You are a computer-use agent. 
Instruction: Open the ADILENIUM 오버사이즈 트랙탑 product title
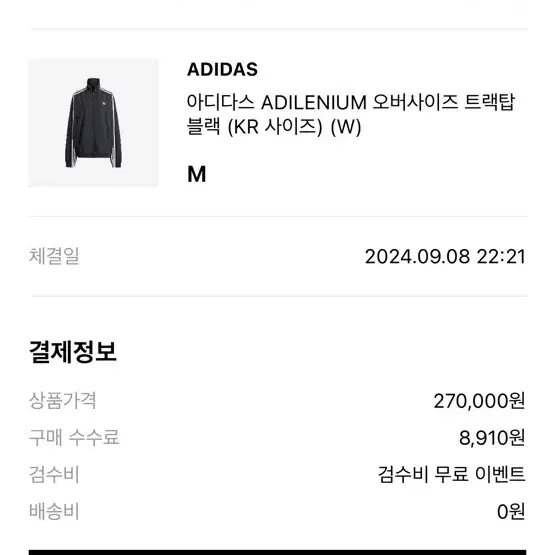pyautogui.click(x=350, y=114)
